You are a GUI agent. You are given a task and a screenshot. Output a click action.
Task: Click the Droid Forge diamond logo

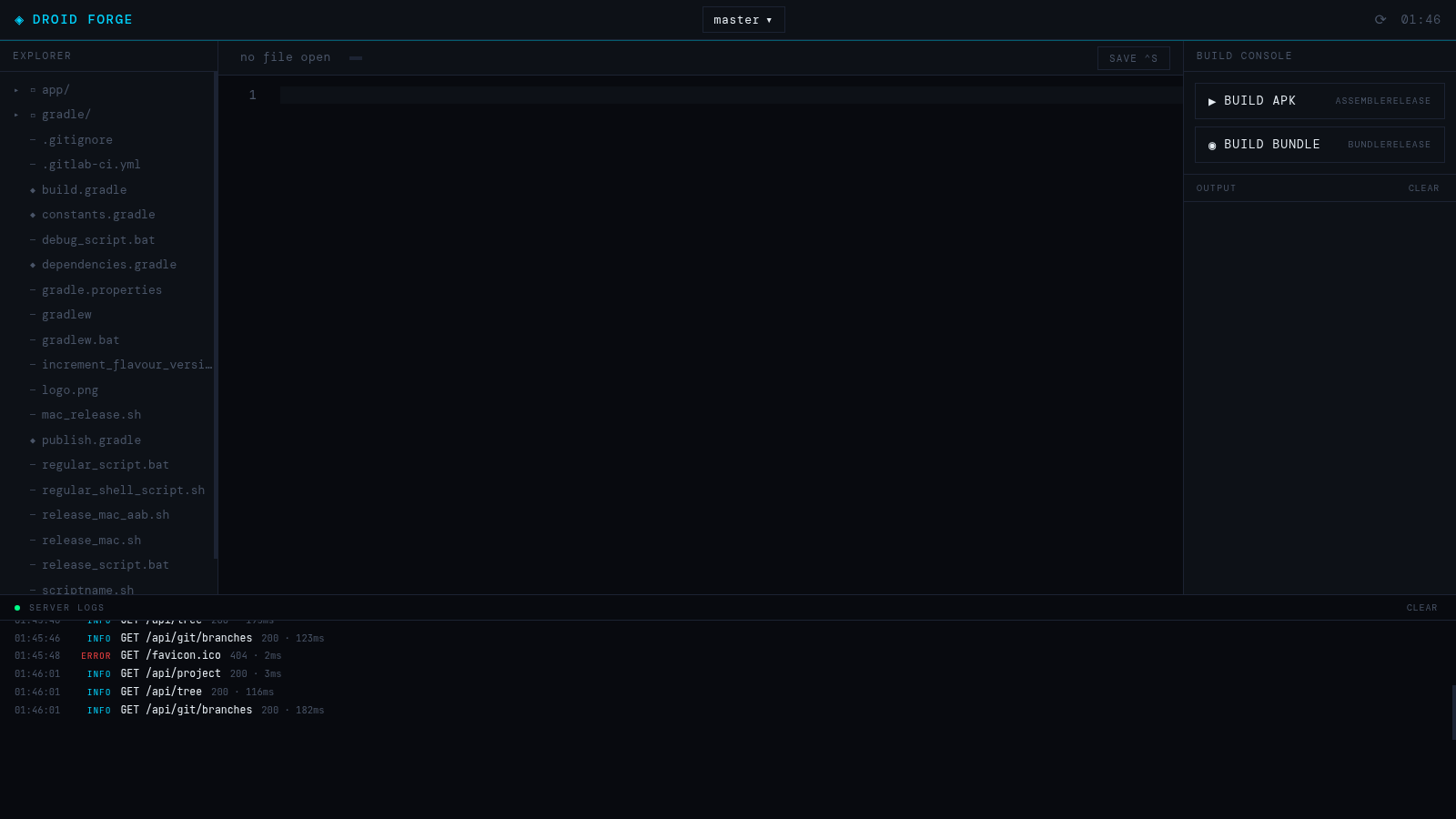[20, 19]
